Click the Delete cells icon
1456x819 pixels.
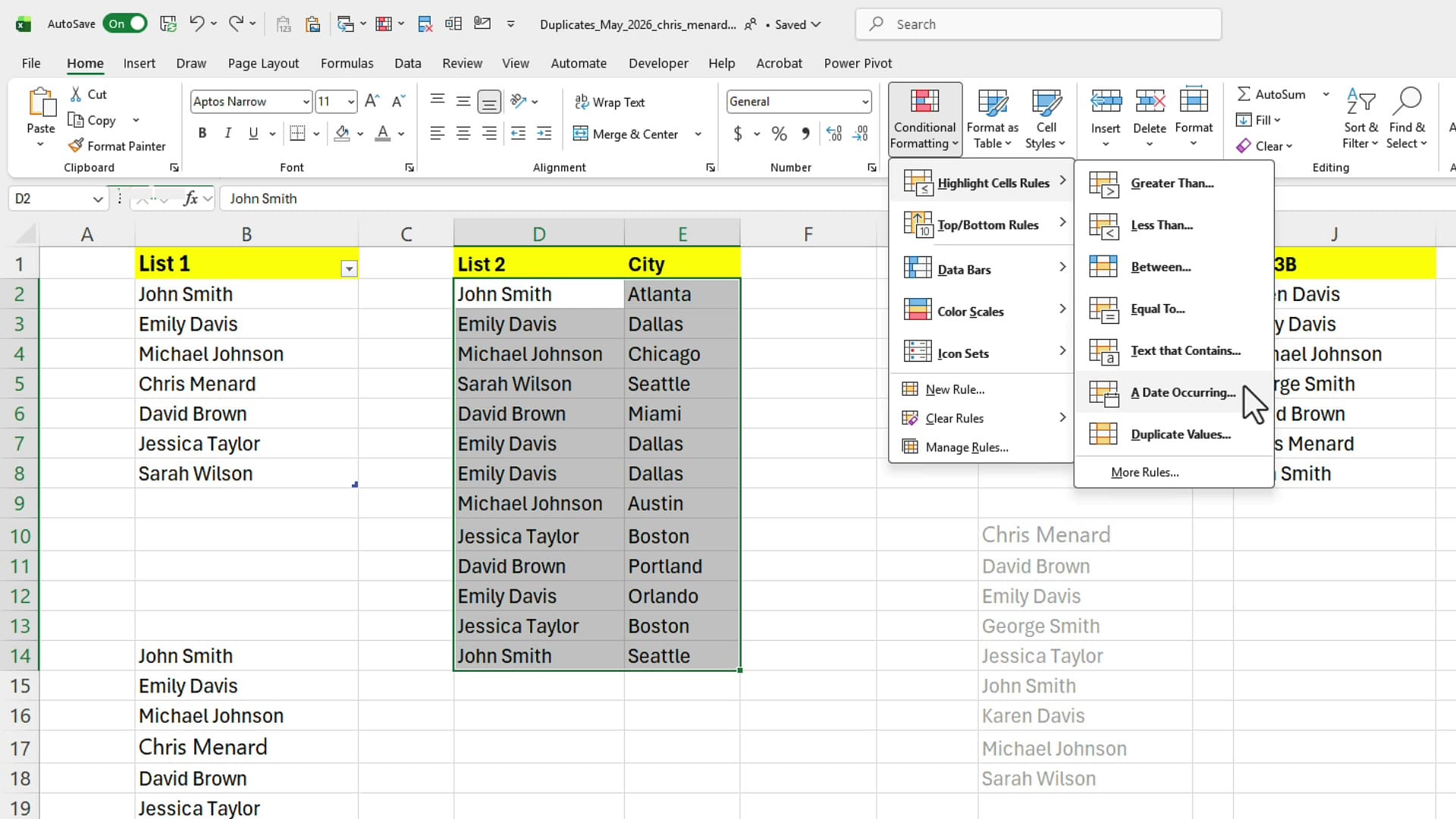point(1150,100)
